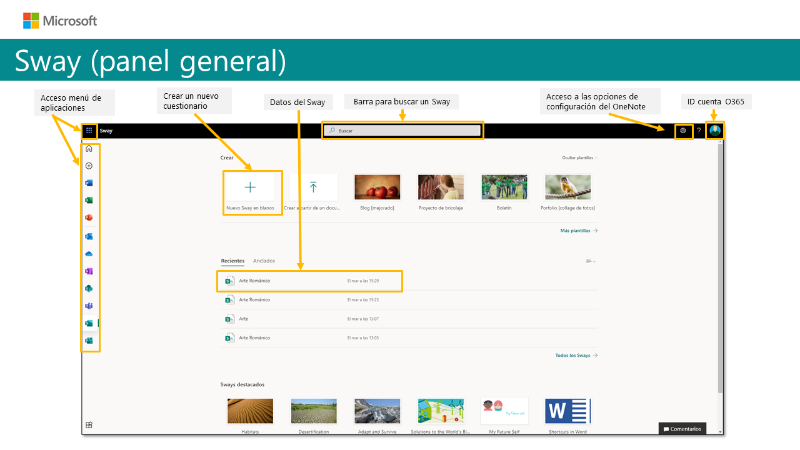Click the Sway title in header
This screenshot has height=450, width=800.
pos(106,131)
